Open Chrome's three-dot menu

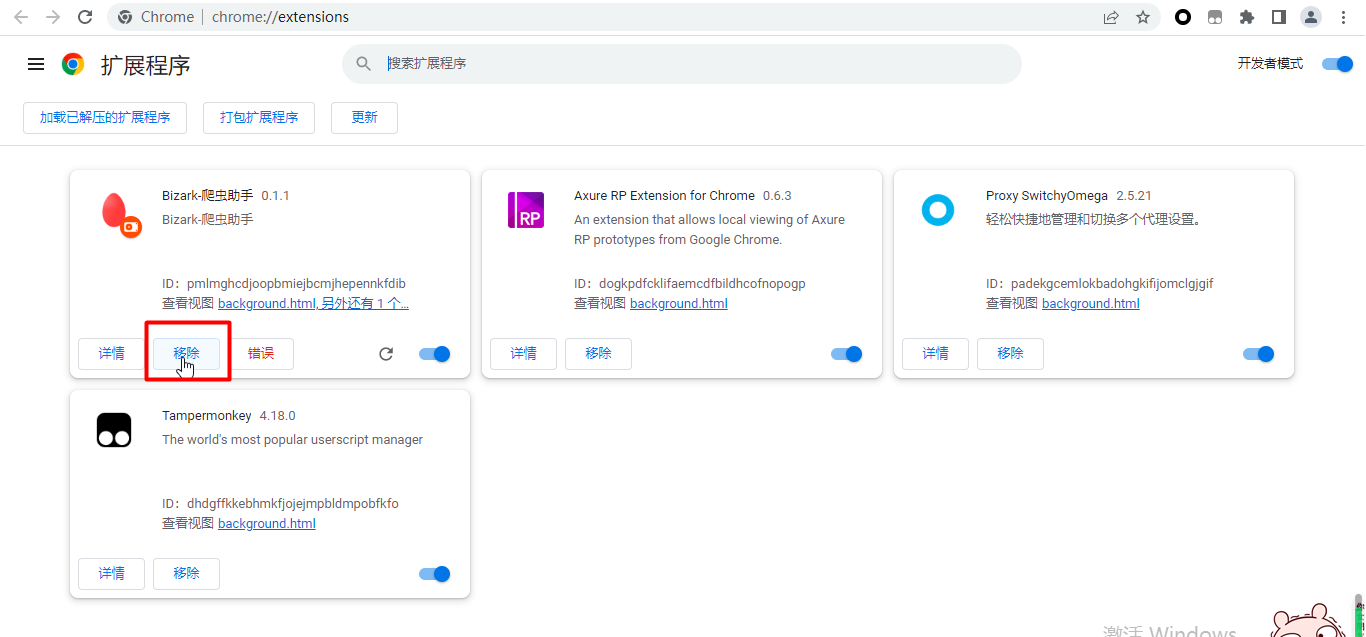point(1343,17)
